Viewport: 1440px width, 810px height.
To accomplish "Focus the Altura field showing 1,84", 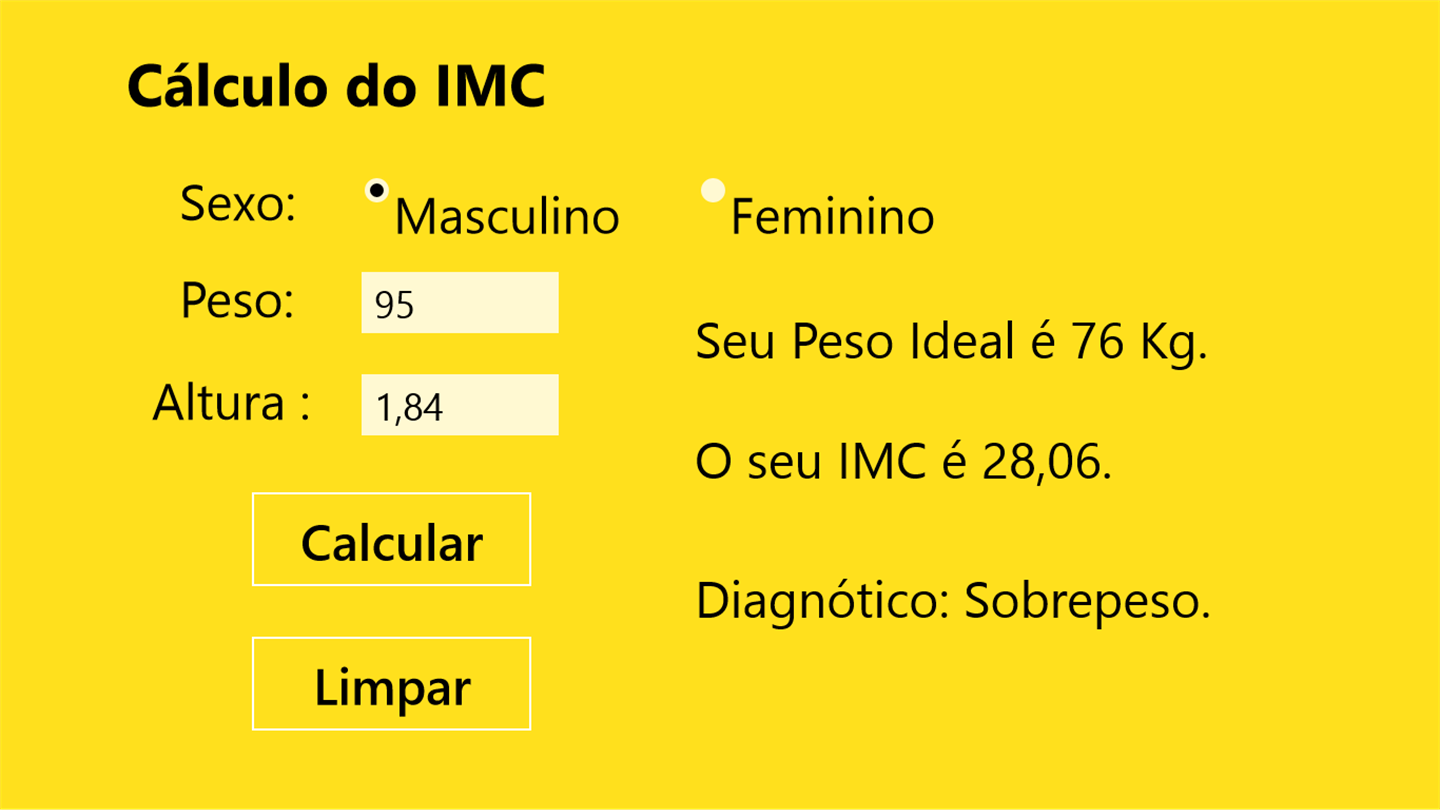I will click(459, 405).
